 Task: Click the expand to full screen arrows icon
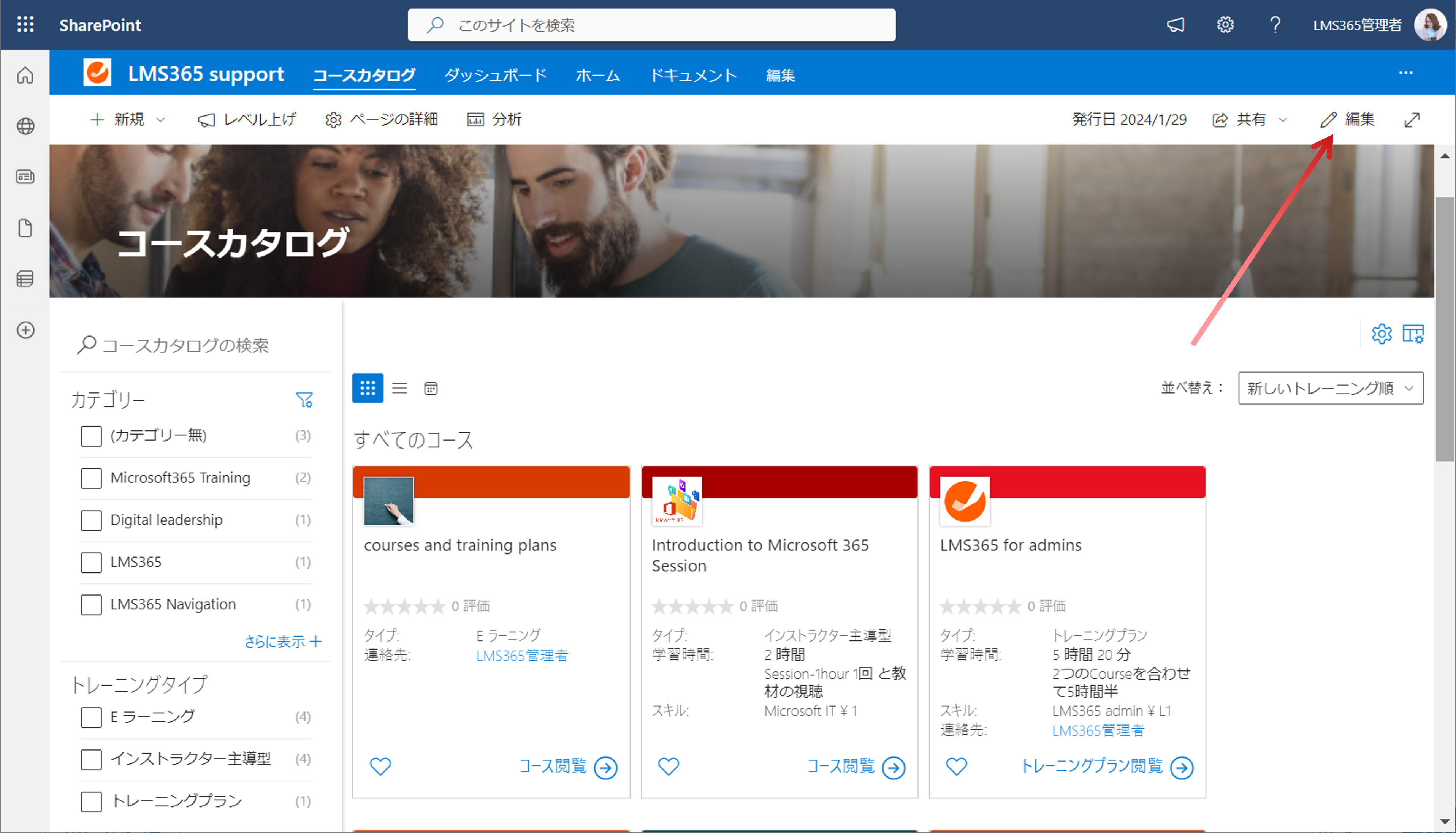tap(1412, 120)
